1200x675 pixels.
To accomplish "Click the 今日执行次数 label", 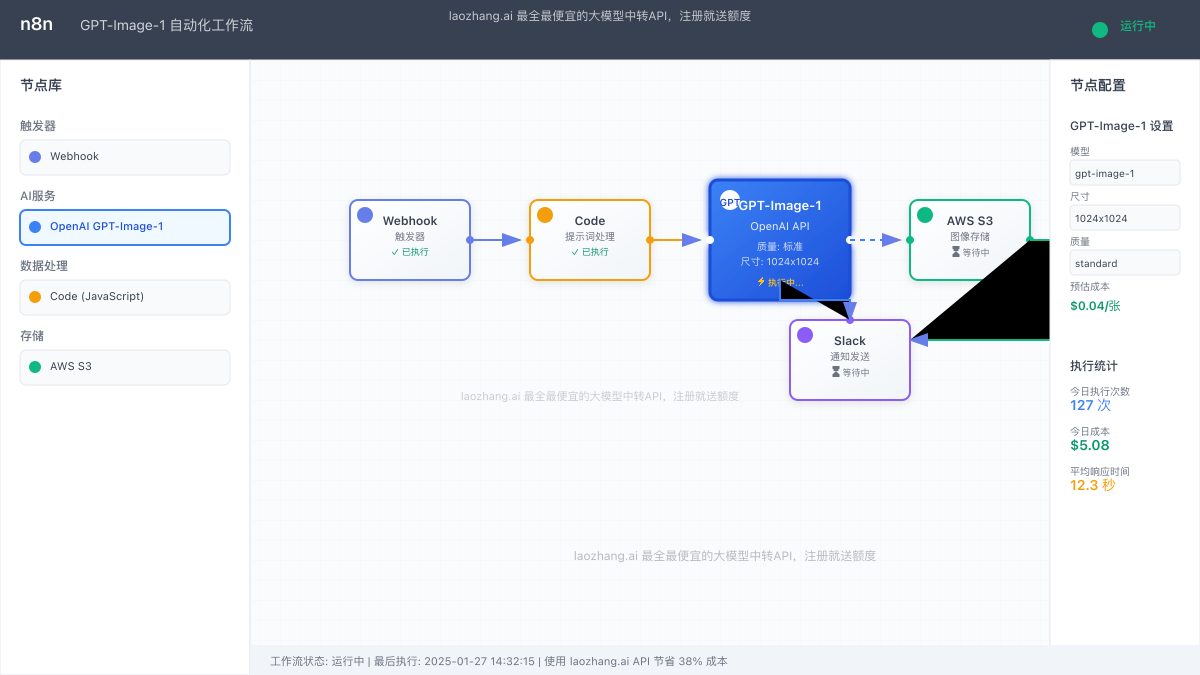I will [1100, 391].
